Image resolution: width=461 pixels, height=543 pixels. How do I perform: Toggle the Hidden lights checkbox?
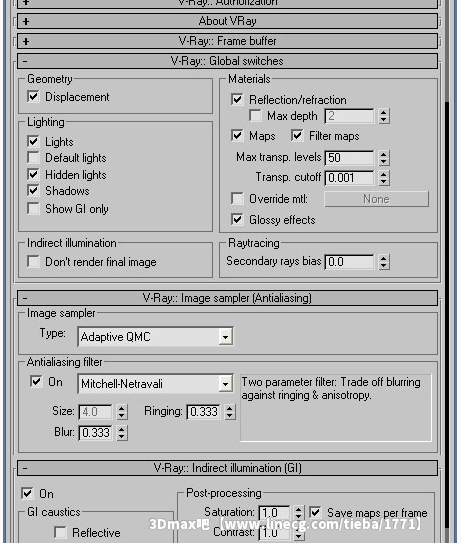point(33,174)
